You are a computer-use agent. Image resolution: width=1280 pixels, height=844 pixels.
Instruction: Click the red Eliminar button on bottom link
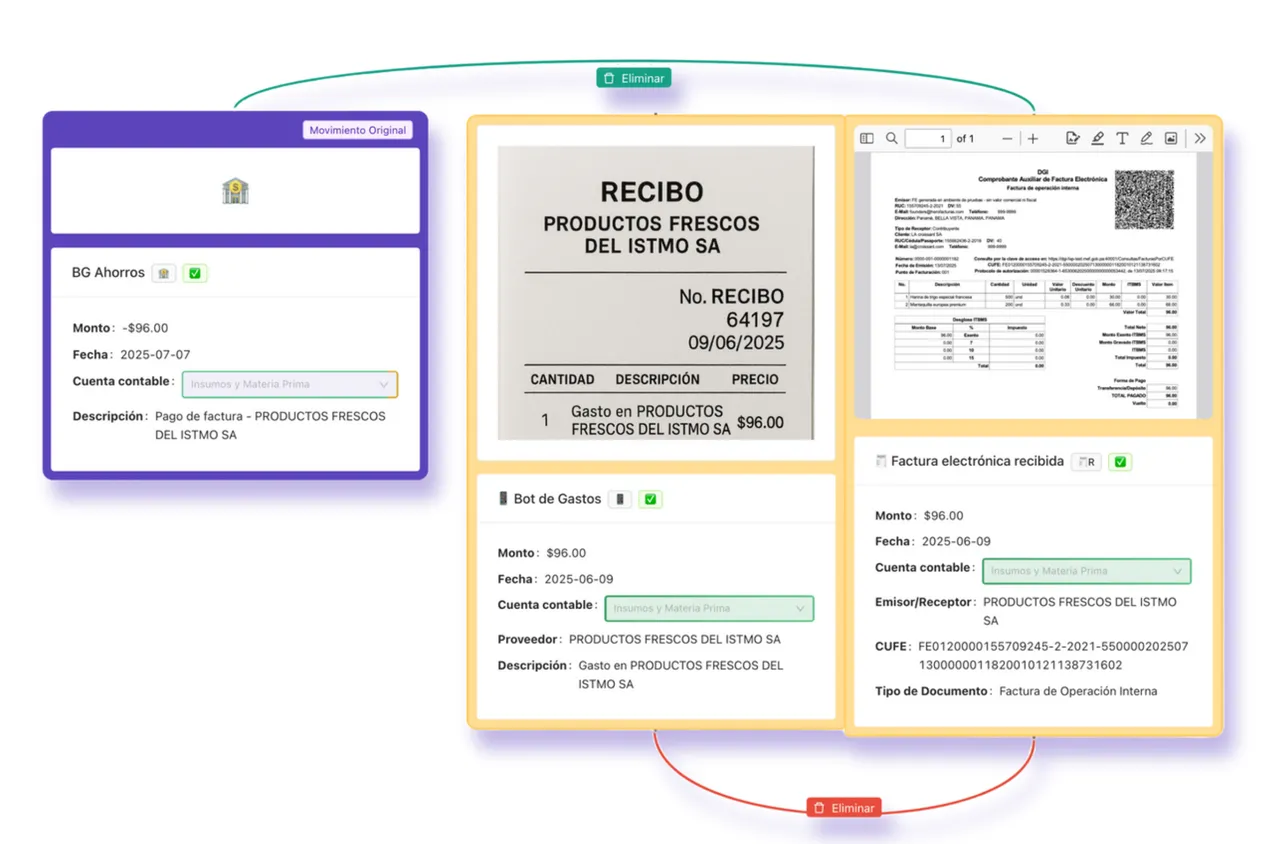pos(844,808)
